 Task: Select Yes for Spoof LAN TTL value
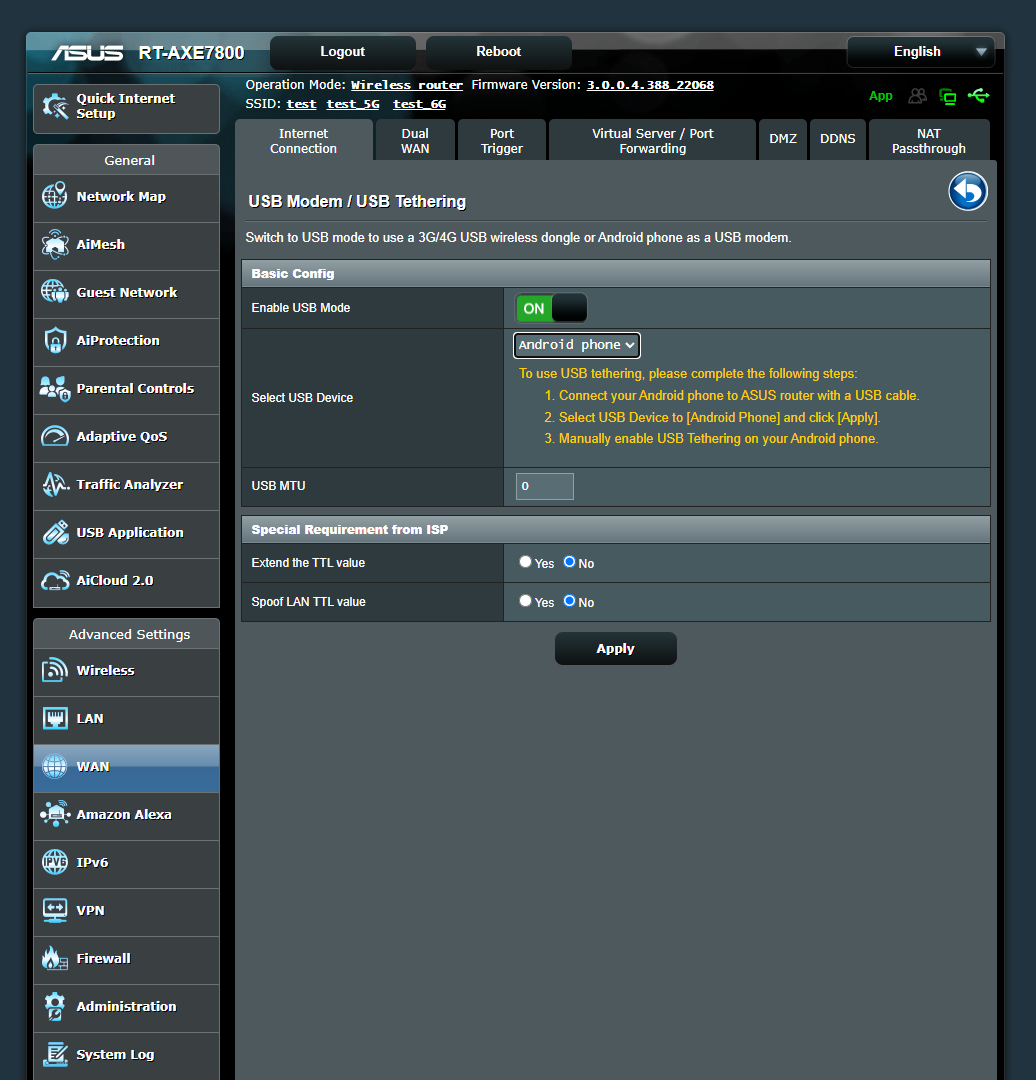[x=526, y=601]
